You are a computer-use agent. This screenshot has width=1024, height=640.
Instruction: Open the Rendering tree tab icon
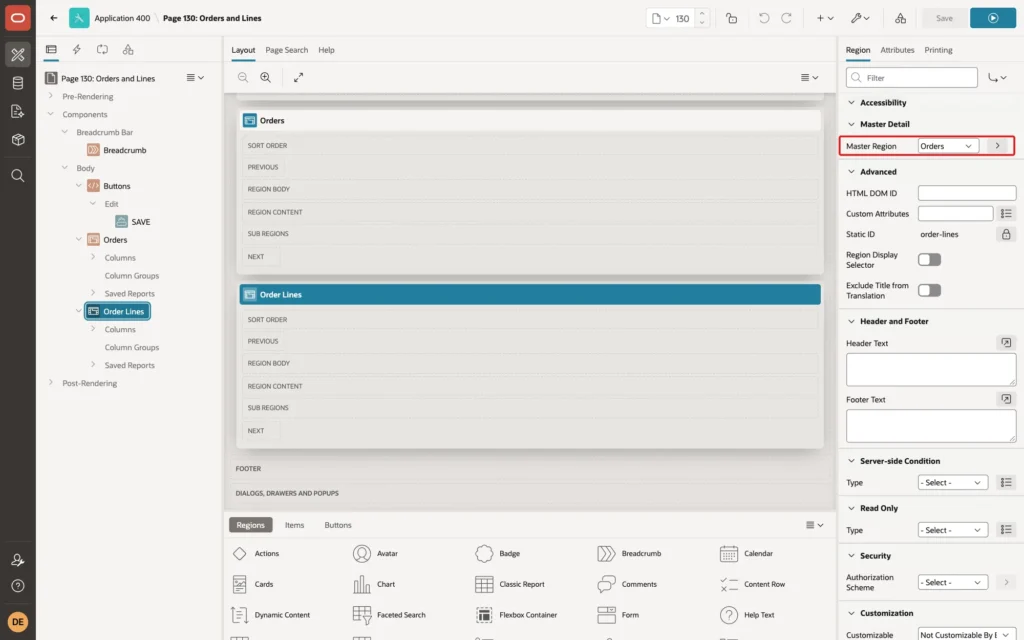pos(51,50)
